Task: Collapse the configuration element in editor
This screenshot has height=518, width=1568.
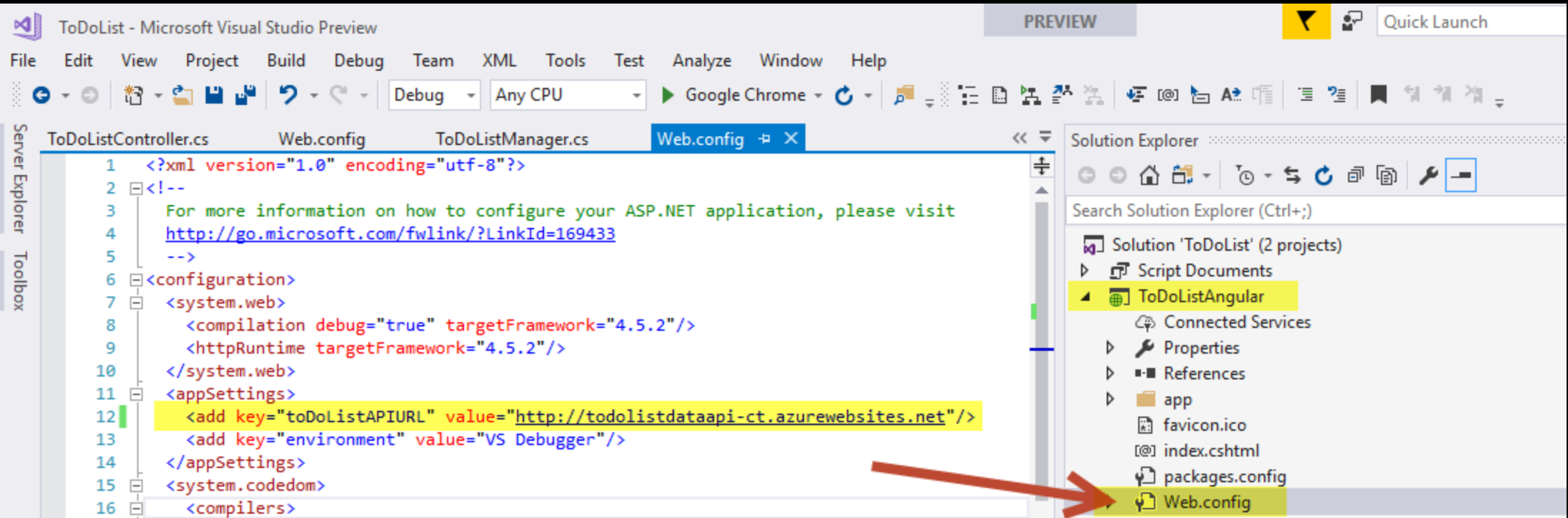Action: [x=136, y=279]
